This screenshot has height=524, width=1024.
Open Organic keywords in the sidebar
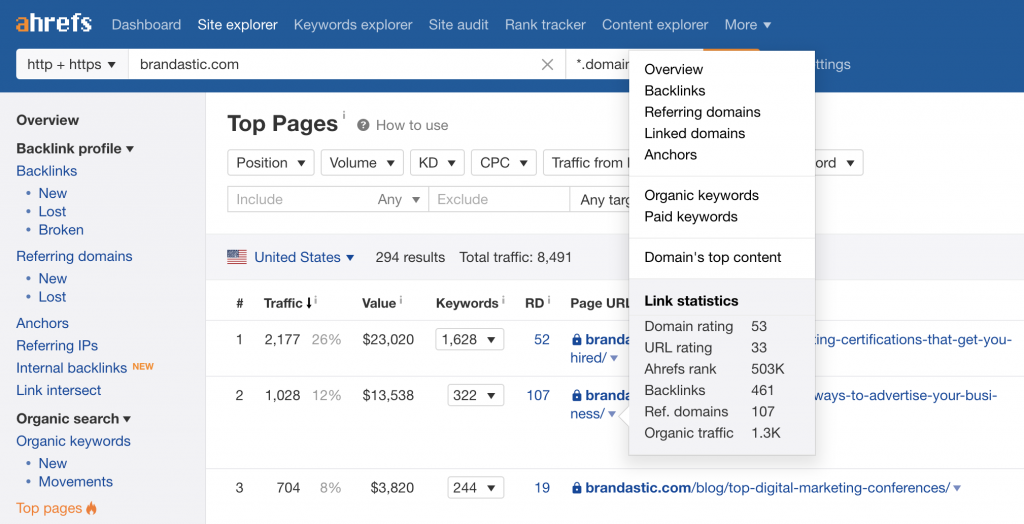pyautogui.click(x=73, y=441)
